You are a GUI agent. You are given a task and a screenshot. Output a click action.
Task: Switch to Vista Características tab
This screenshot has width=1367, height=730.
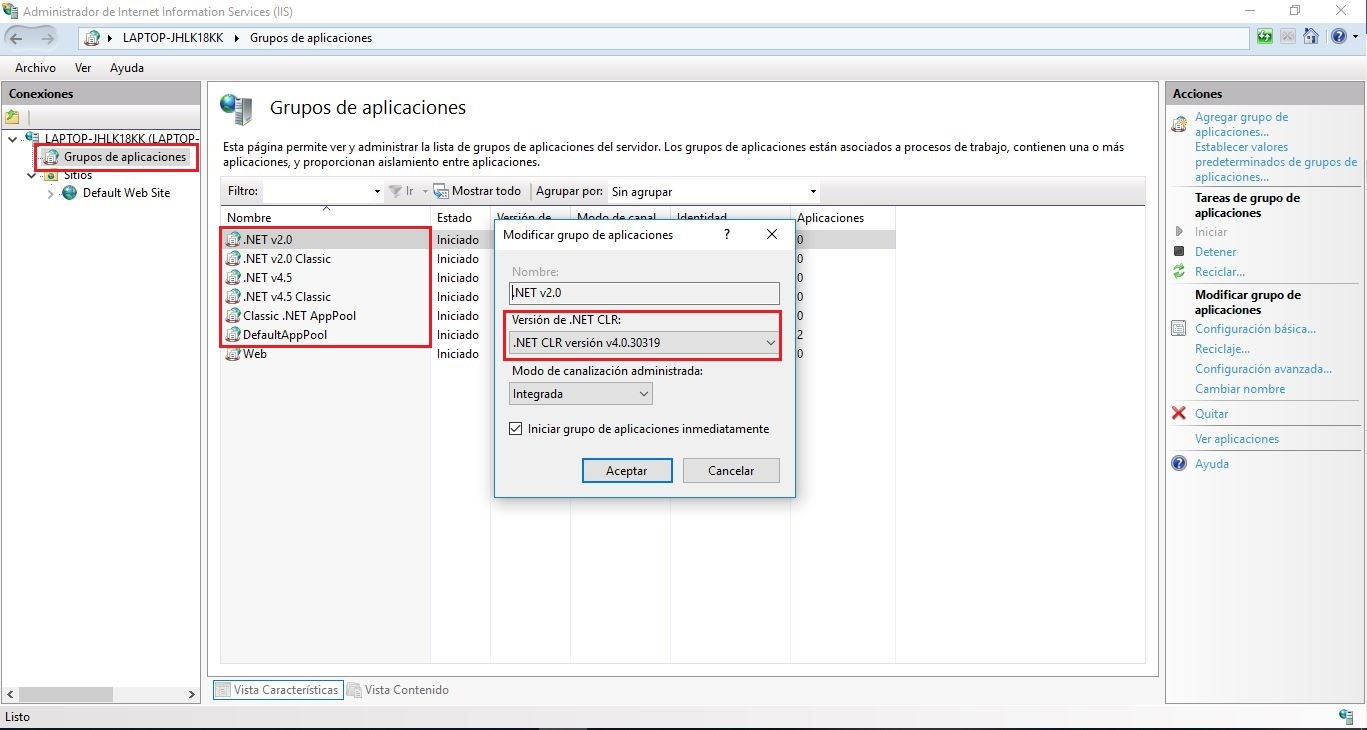pos(278,690)
